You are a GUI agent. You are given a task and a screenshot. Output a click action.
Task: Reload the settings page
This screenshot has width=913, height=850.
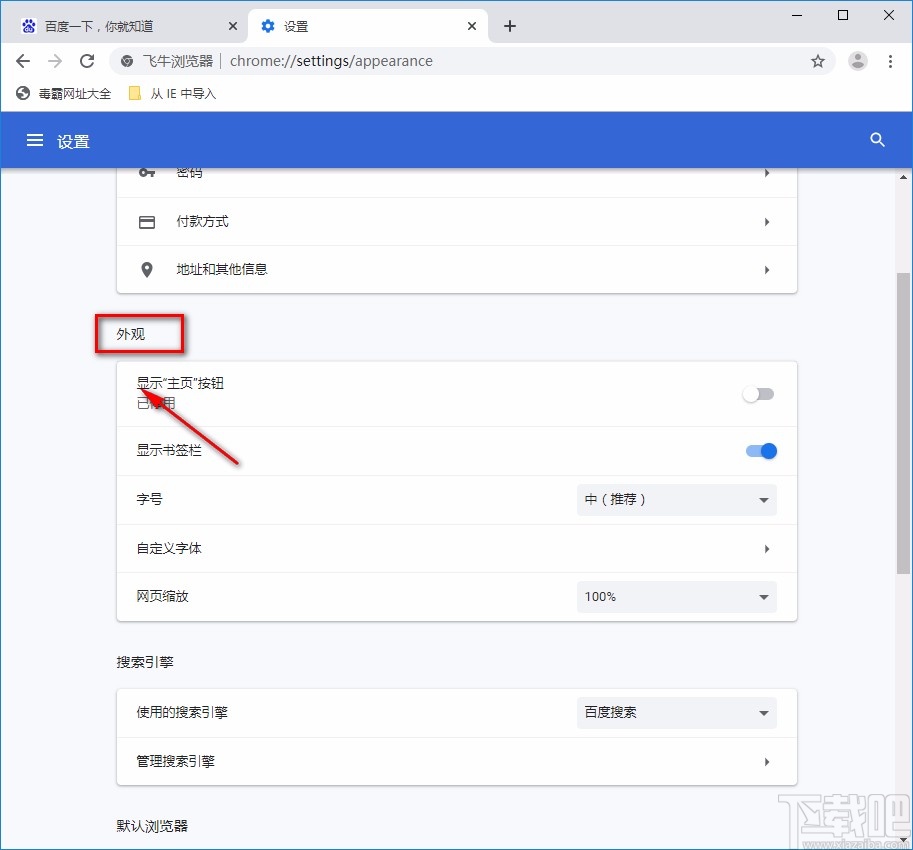pos(87,61)
